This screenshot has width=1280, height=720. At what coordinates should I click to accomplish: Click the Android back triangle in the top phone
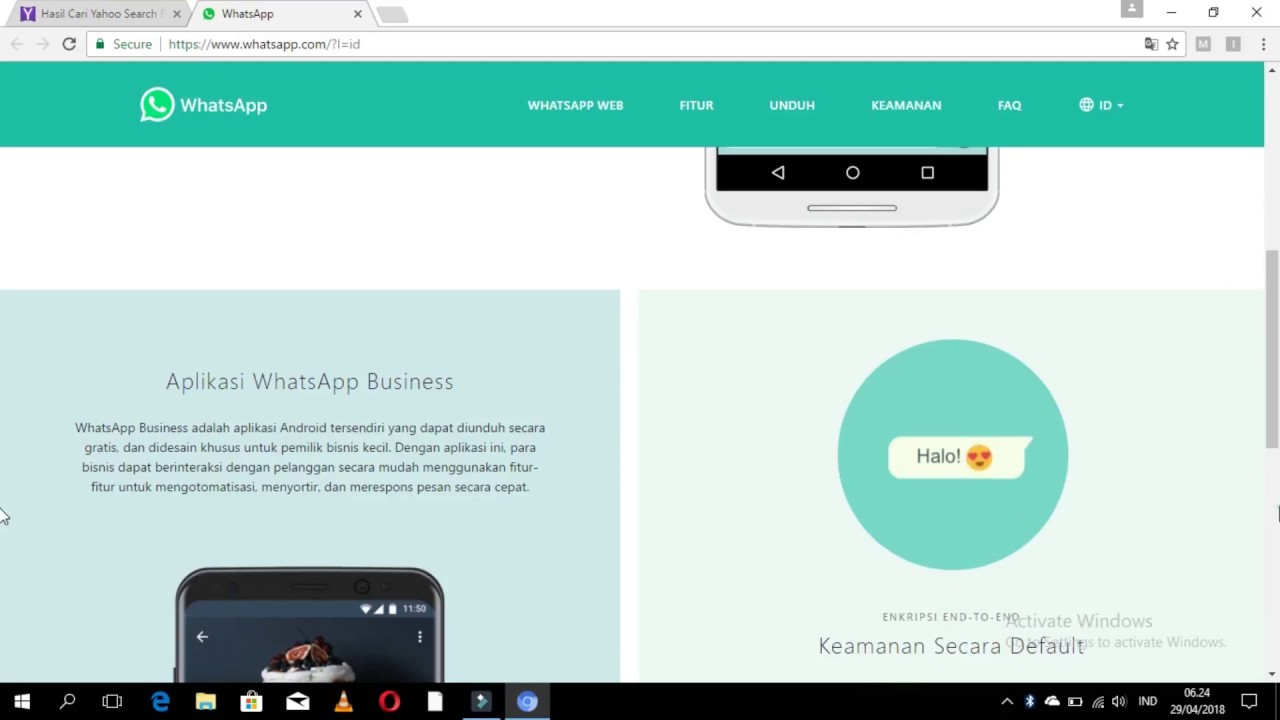778,173
